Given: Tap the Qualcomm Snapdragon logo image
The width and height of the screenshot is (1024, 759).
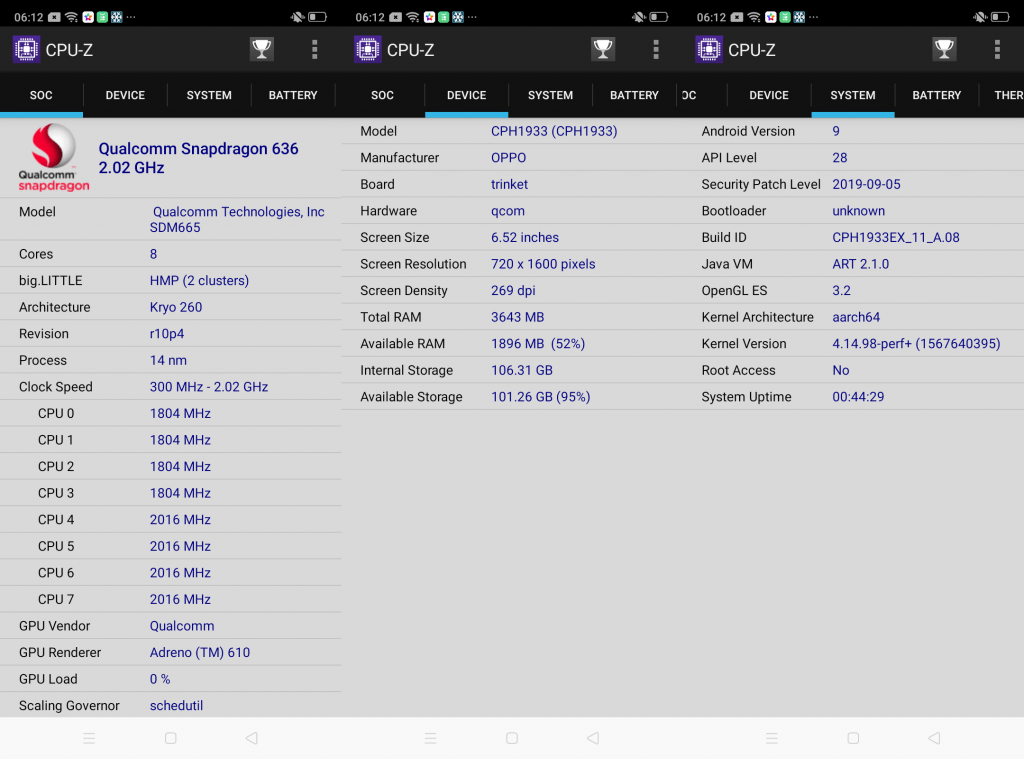Looking at the screenshot, I should pyautogui.click(x=54, y=157).
